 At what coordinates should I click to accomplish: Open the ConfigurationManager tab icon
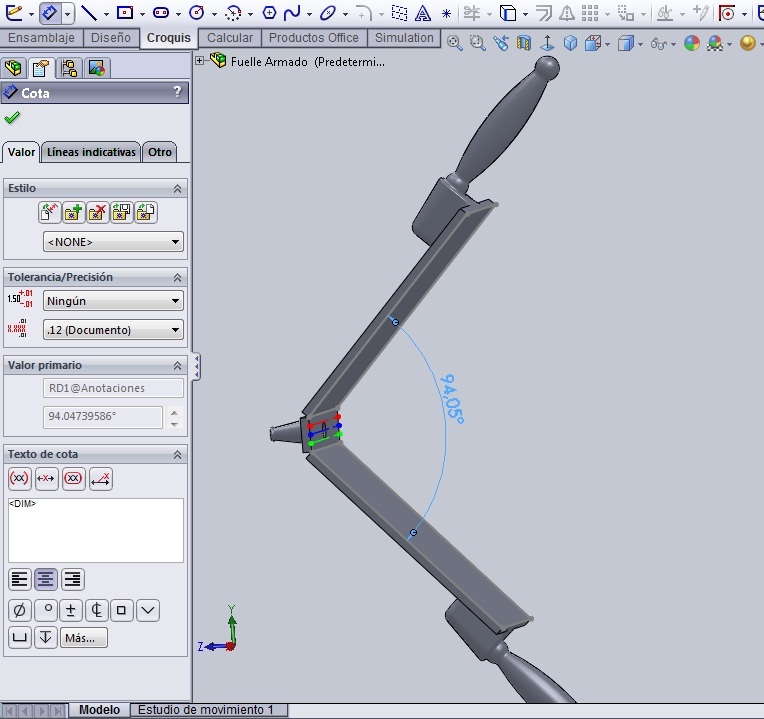(69, 68)
